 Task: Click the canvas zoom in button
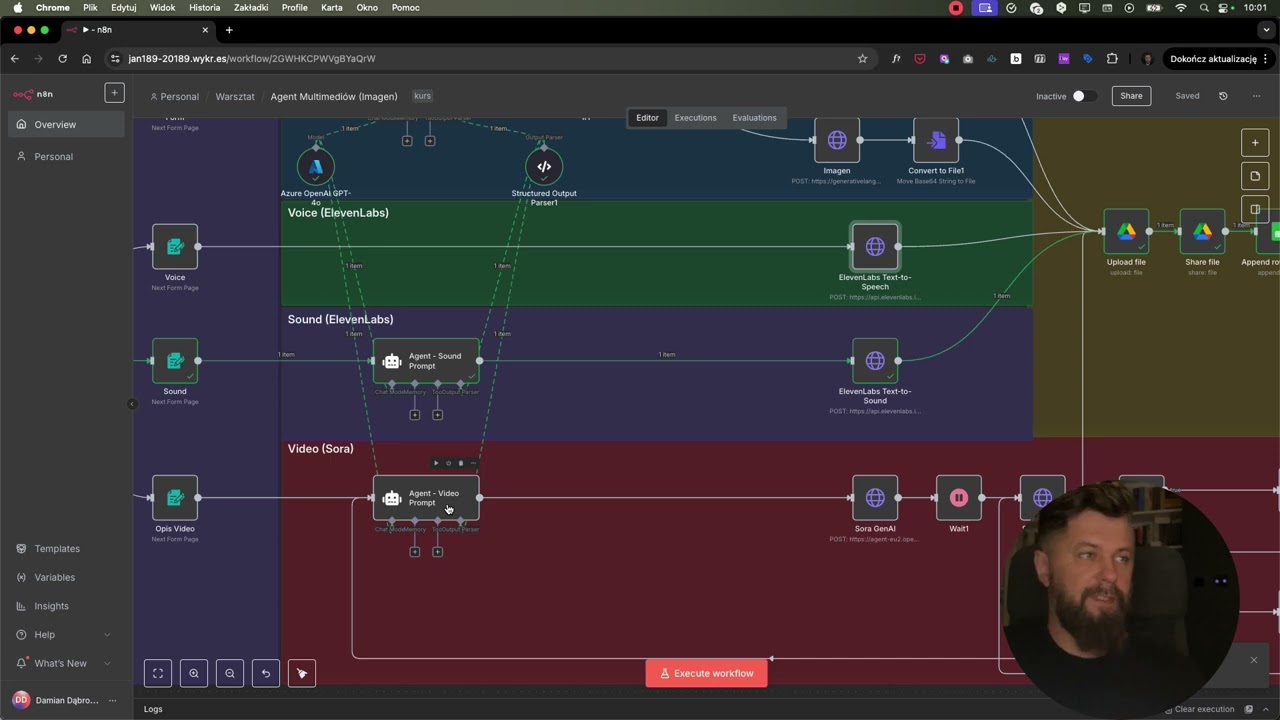tap(194, 673)
